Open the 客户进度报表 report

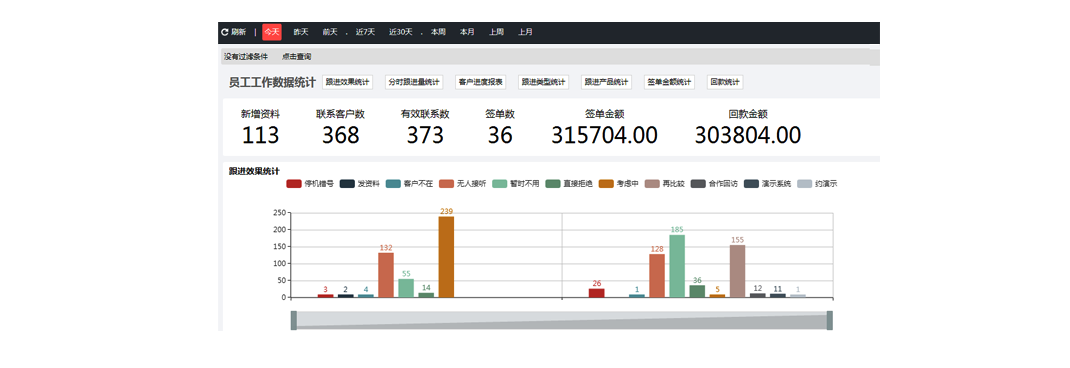click(x=480, y=82)
